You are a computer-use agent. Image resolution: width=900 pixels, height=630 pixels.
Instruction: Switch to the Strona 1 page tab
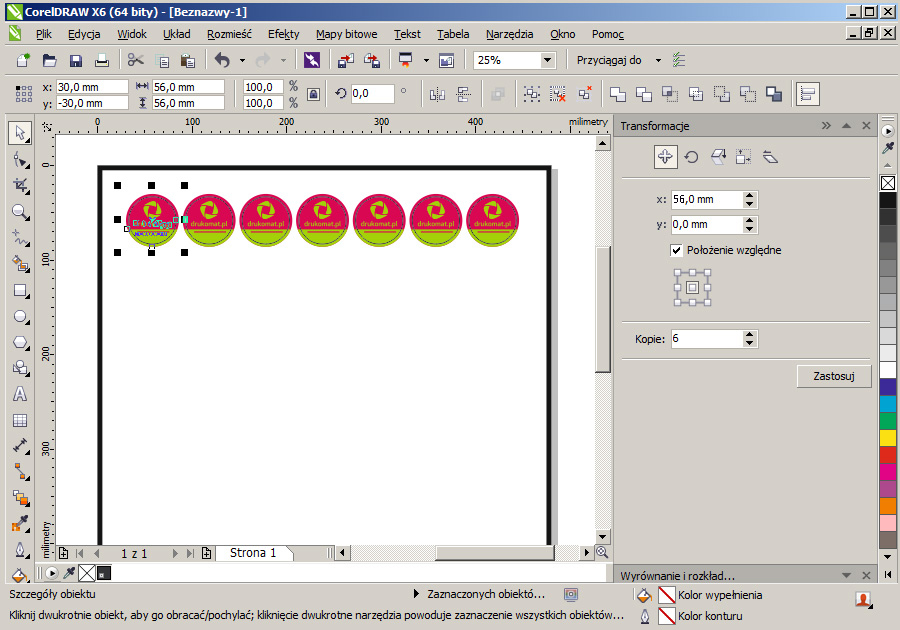tap(253, 553)
